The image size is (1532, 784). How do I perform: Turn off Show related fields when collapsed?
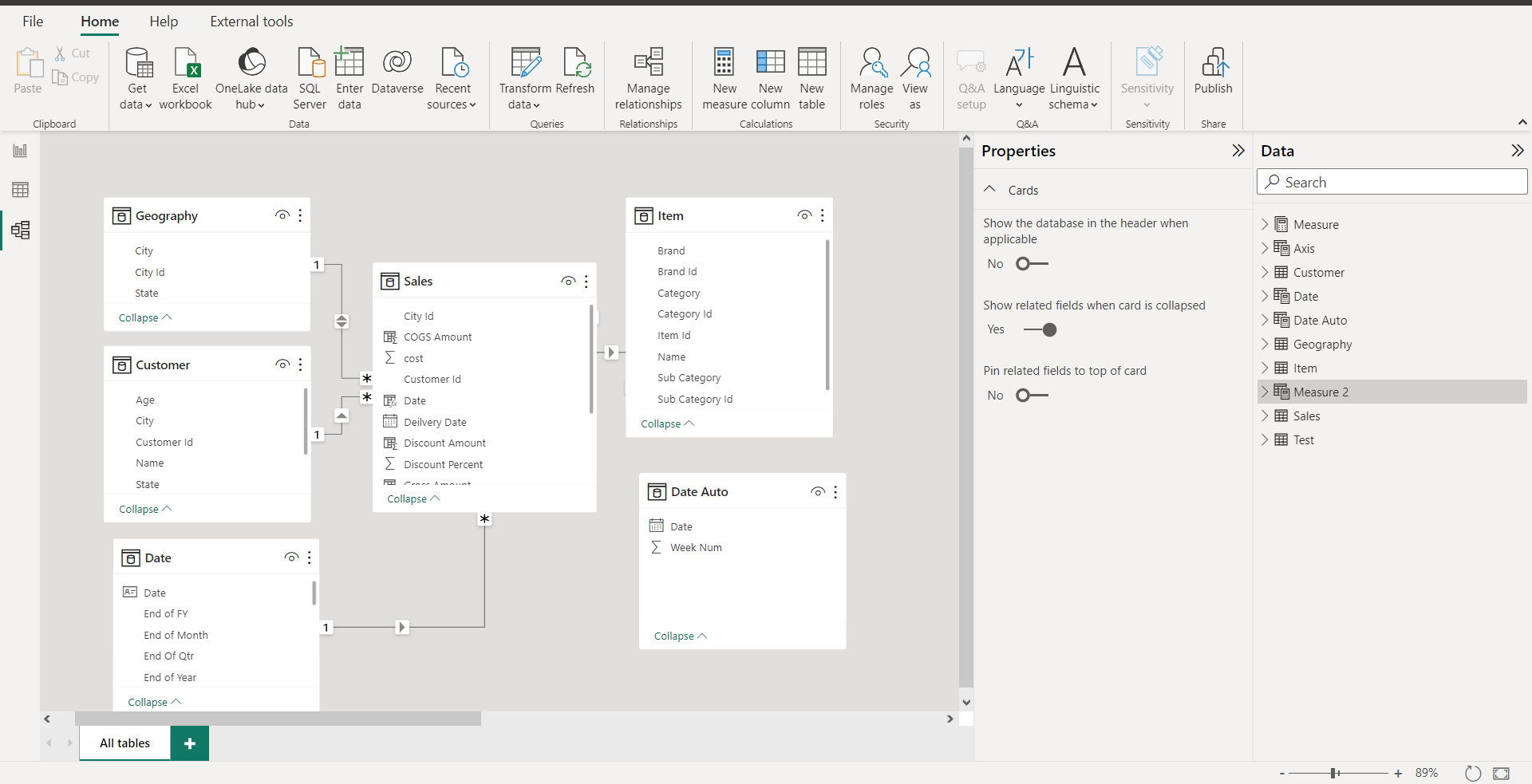click(1040, 329)
